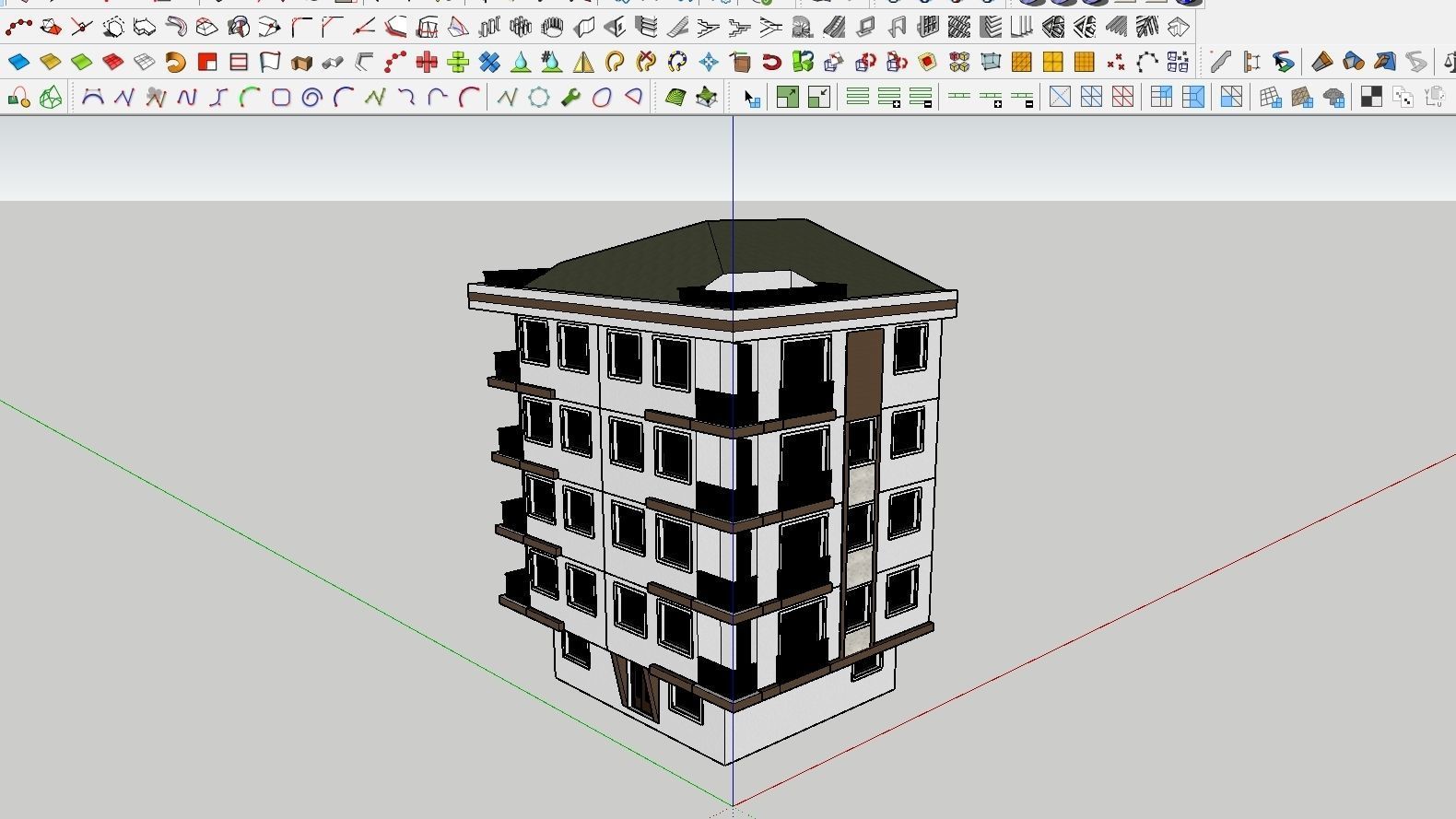
Task: Select the chamfer corner tool
Action: (x=332, y=27)
